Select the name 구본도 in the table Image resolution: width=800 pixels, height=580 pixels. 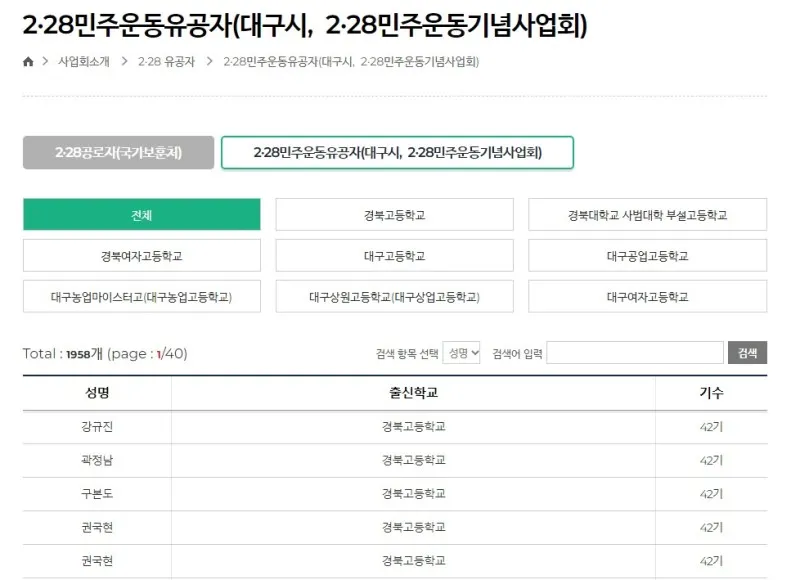point(97,494)
